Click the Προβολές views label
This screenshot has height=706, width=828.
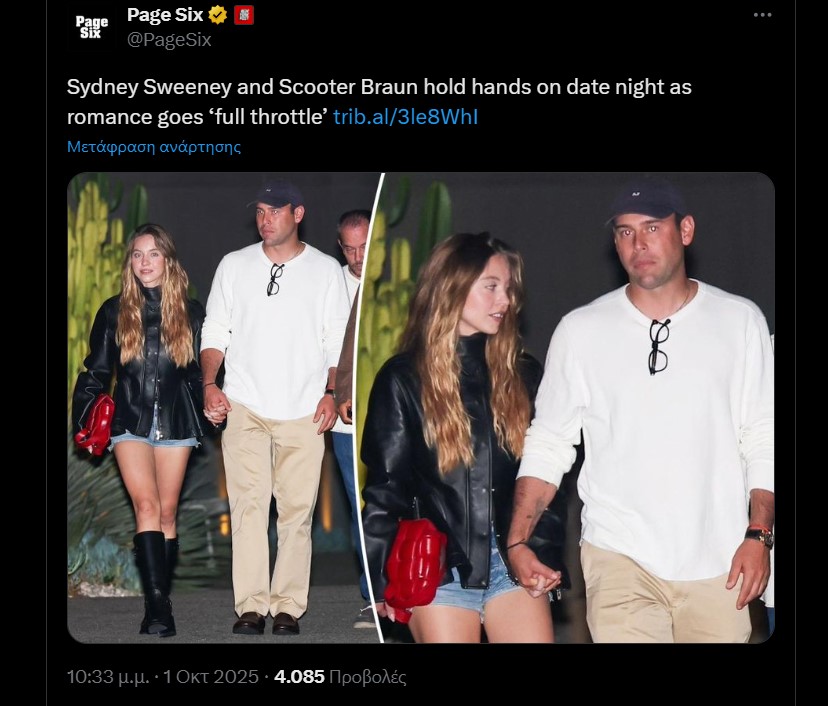[368, 677]
